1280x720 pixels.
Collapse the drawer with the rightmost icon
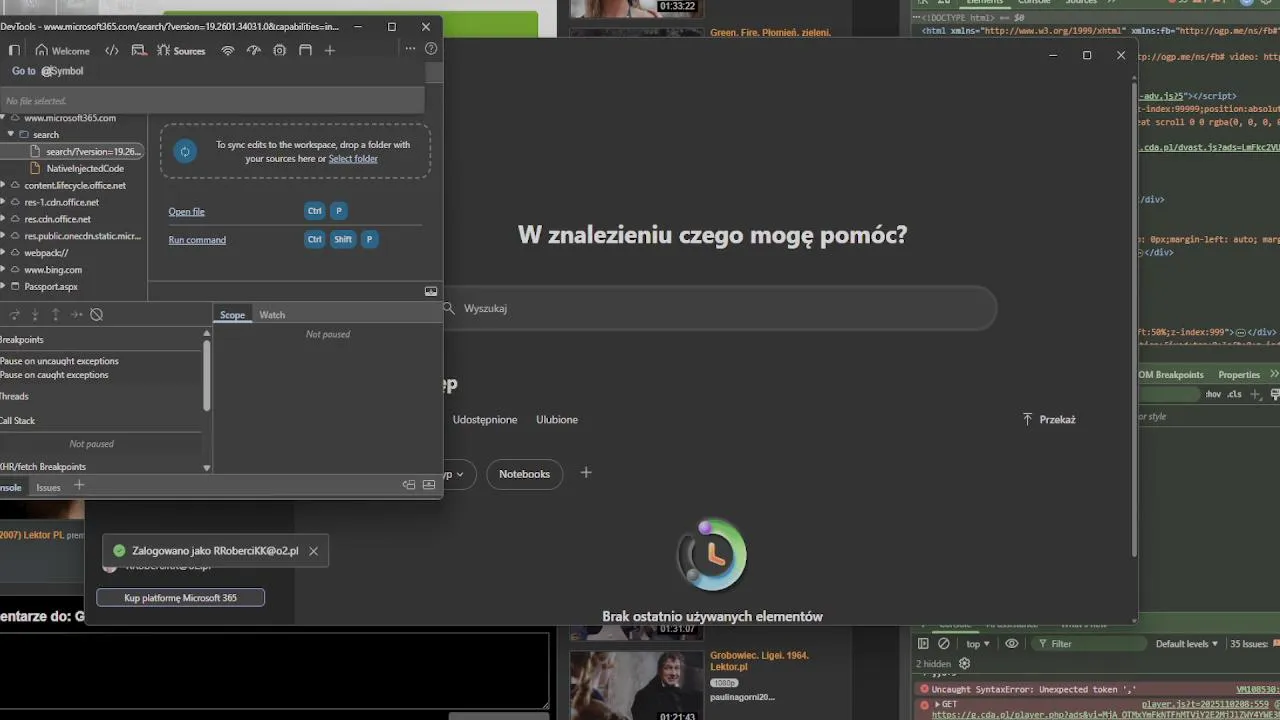click(429, 485)
